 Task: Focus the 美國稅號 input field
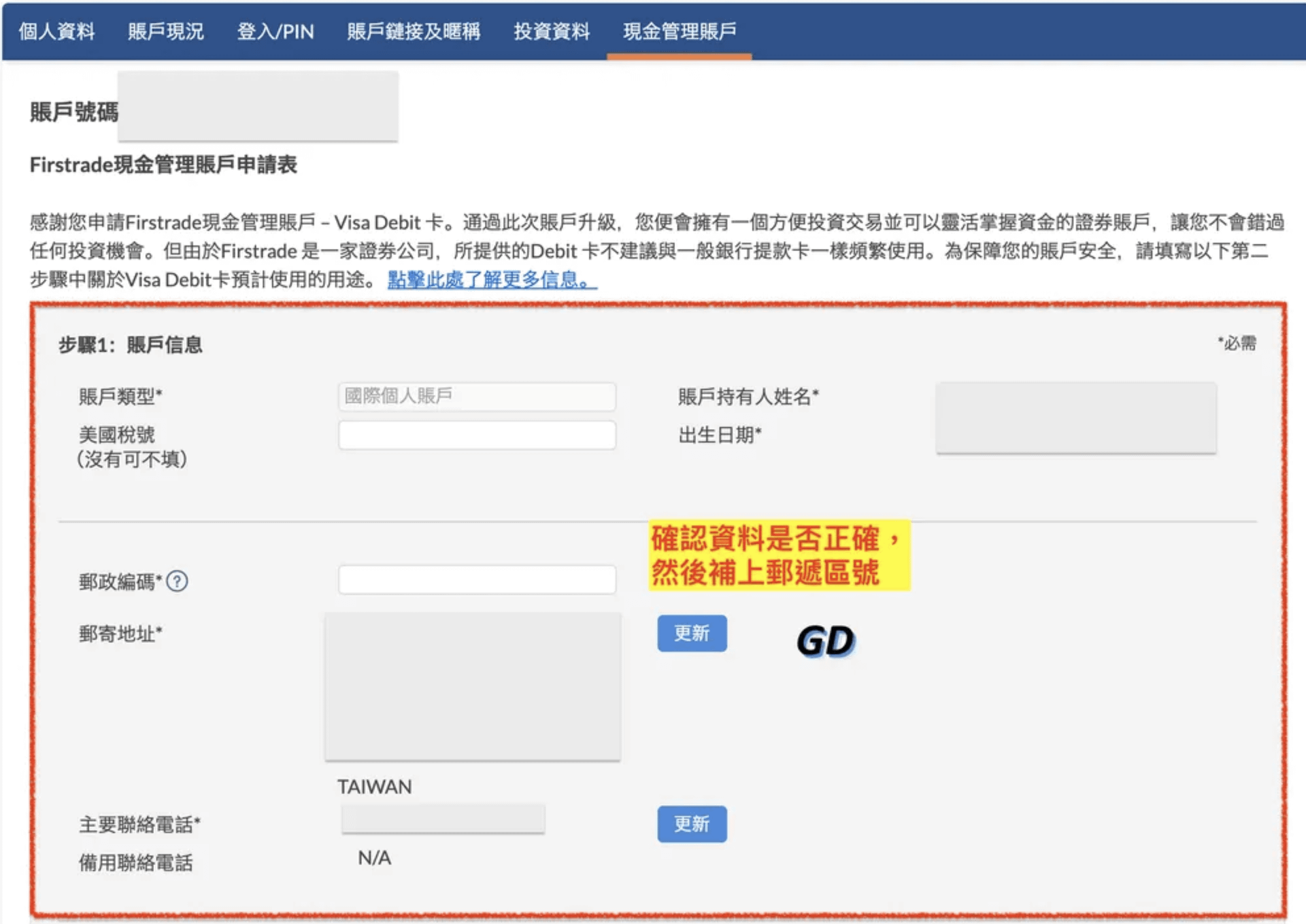click(477, 435)
